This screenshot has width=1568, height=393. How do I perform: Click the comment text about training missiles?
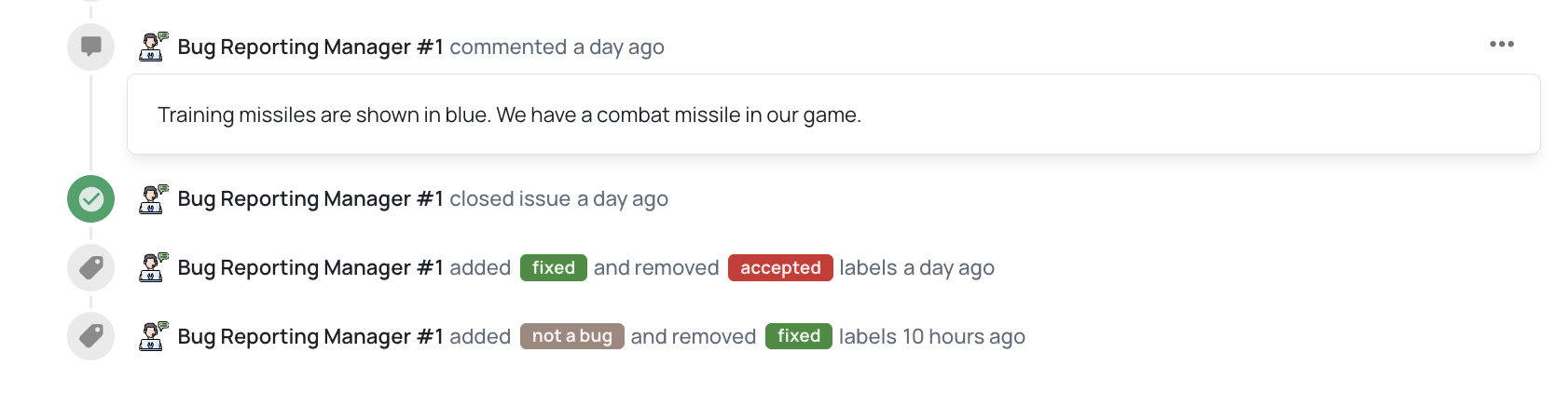click(509, 115)
